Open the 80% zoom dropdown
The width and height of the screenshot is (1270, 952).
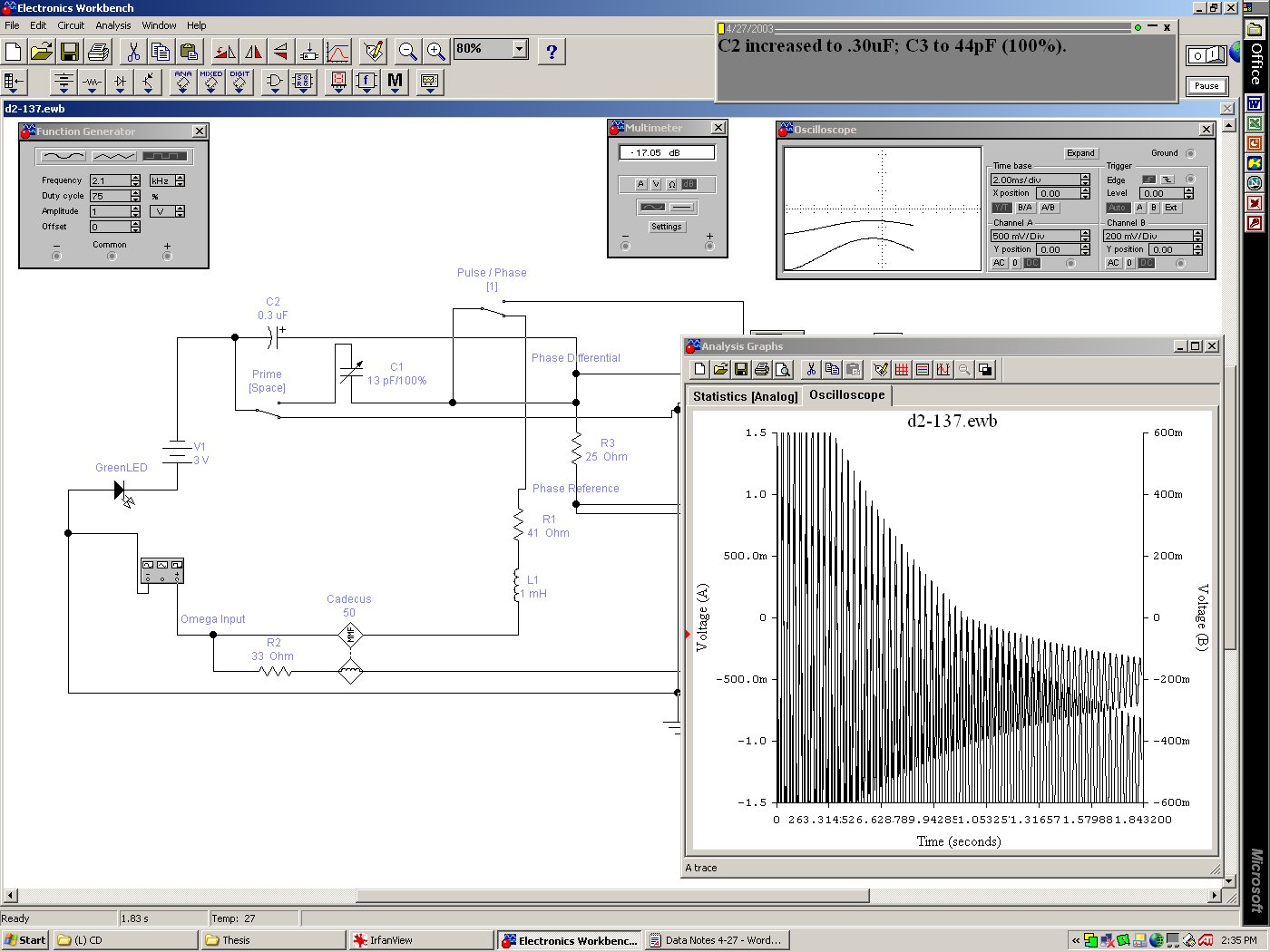[520, 49]
